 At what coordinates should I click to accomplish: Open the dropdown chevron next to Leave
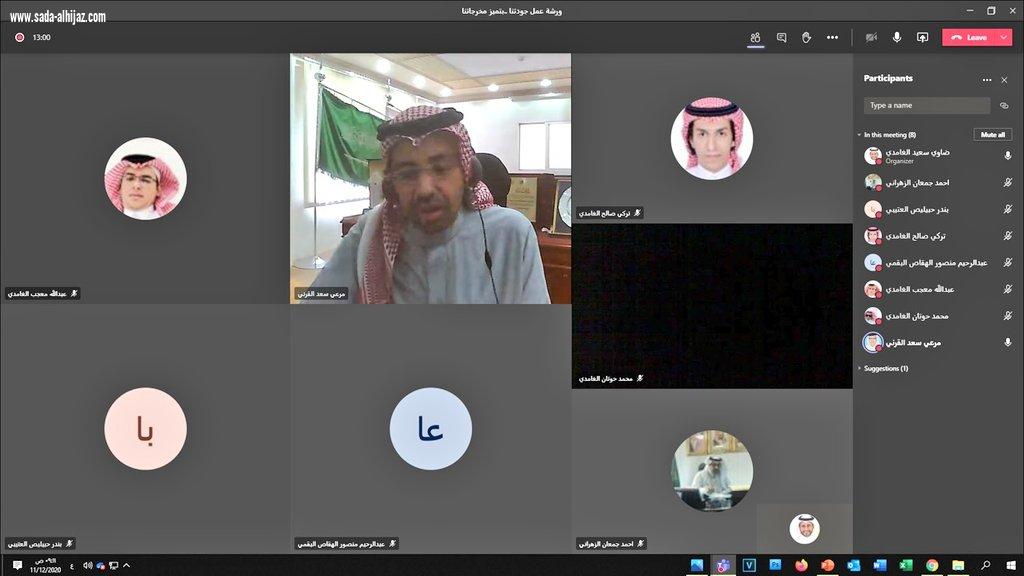(1003, 37)
